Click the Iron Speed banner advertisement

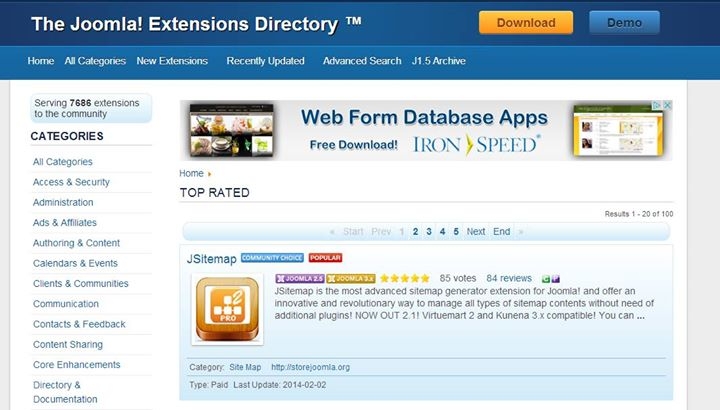click(x=425, y=130)
